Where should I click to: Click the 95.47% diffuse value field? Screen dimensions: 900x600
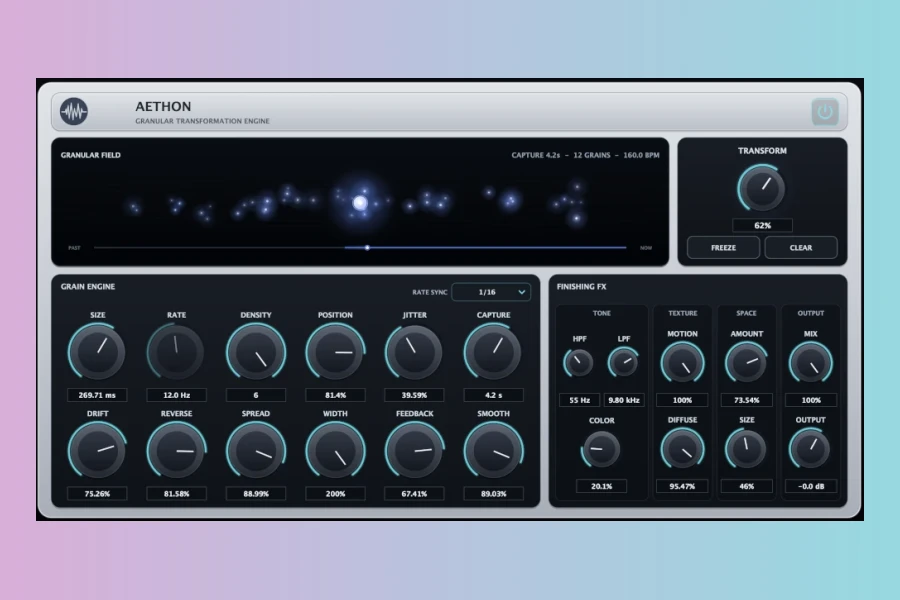pos(682,486)
